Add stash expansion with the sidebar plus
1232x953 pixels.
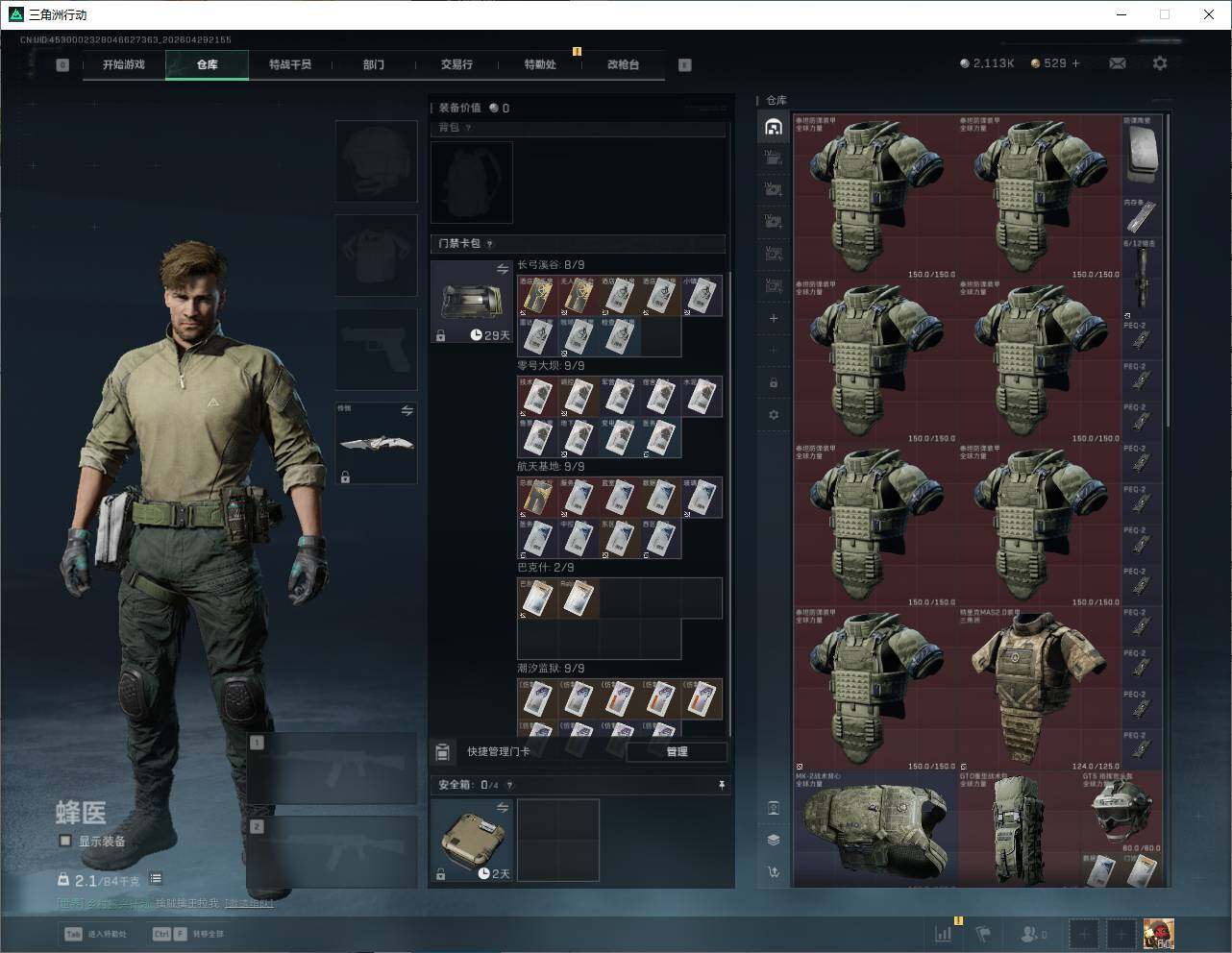coord(774,318)
